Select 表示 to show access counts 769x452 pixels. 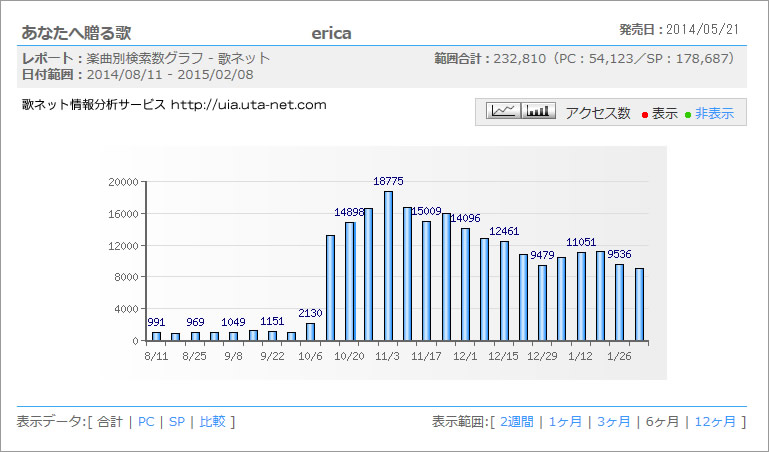tap(664, 114)
